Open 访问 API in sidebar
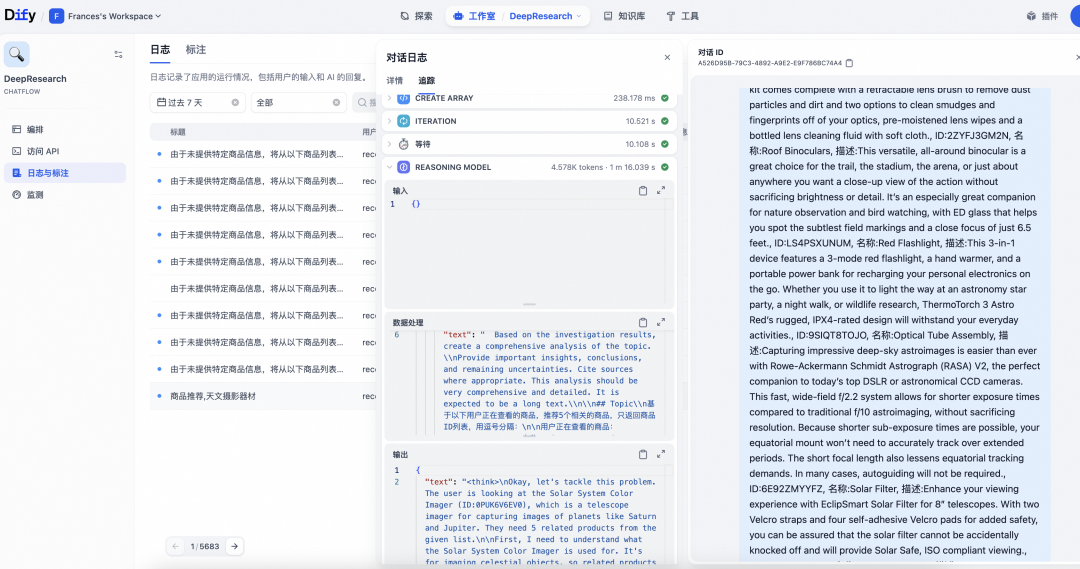Screen dimensions: 1080x569 pyautogui.click(x=43, y=151)
